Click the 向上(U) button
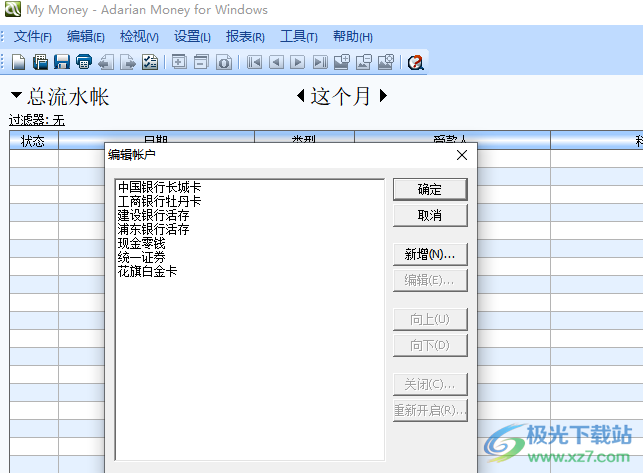The image size is (643, 473). point(430,319)
